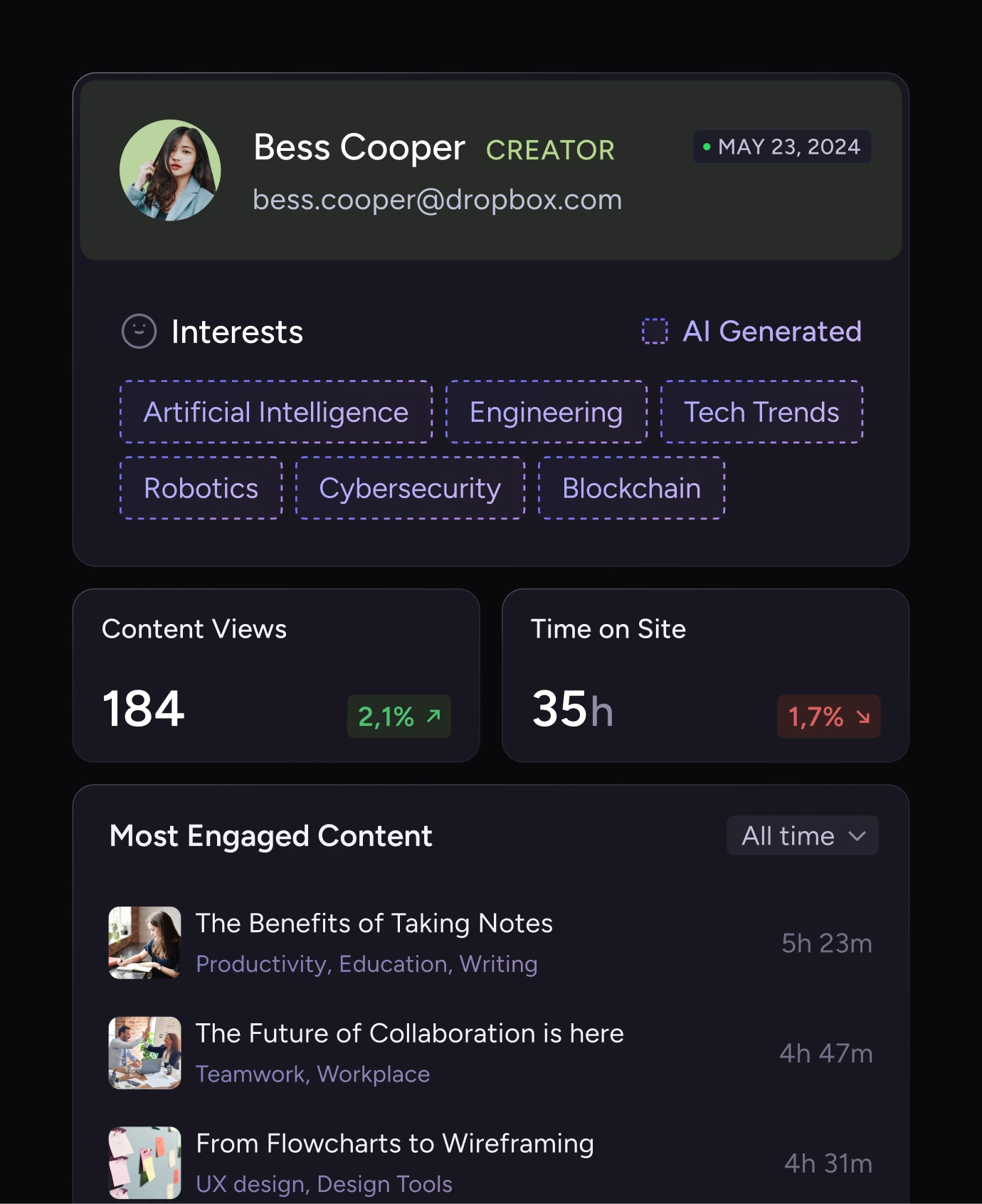Open bess.cooper@dropbox.com email link
982x1204 pixels.
[x=437, y=200]
